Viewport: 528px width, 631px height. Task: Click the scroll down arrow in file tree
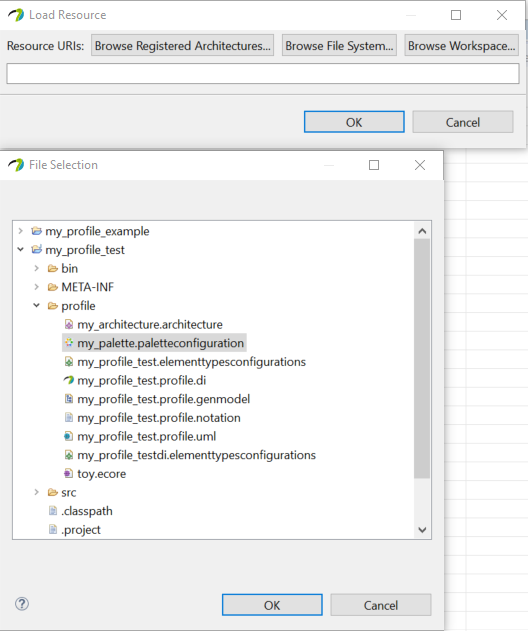[422, 530]
